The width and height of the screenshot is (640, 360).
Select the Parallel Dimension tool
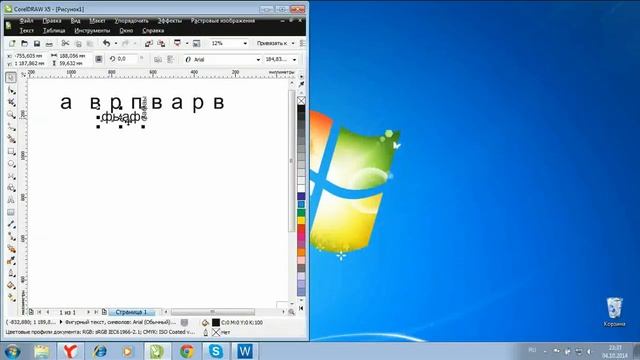(11, 224)
